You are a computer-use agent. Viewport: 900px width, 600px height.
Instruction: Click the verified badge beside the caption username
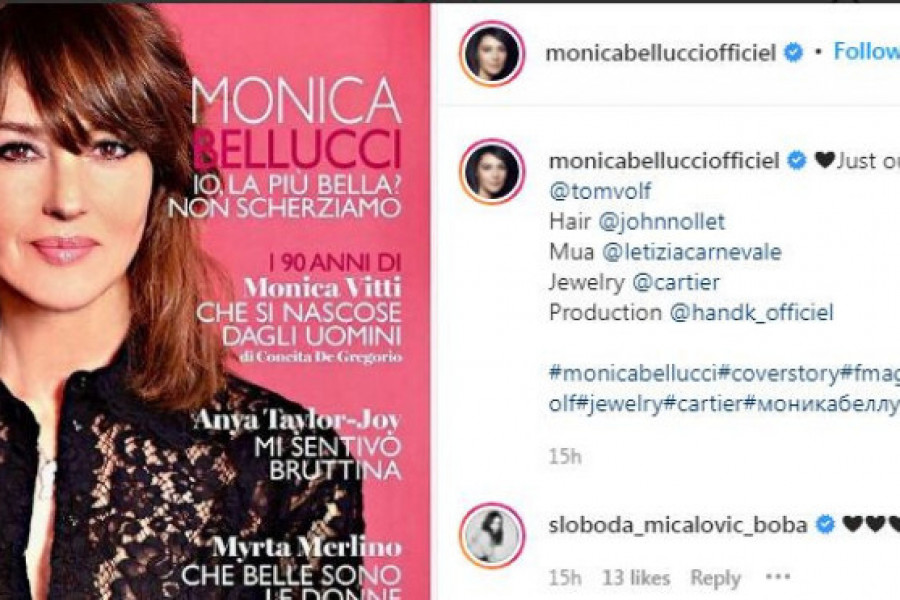click(x=797, y=160)
